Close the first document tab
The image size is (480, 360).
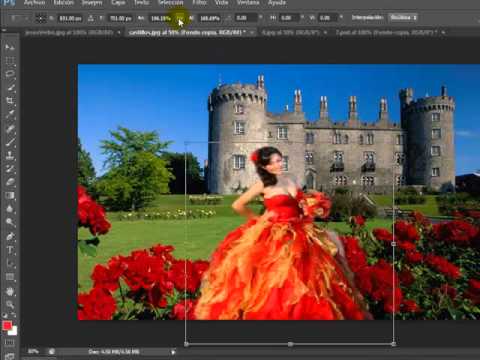(119, 33)
